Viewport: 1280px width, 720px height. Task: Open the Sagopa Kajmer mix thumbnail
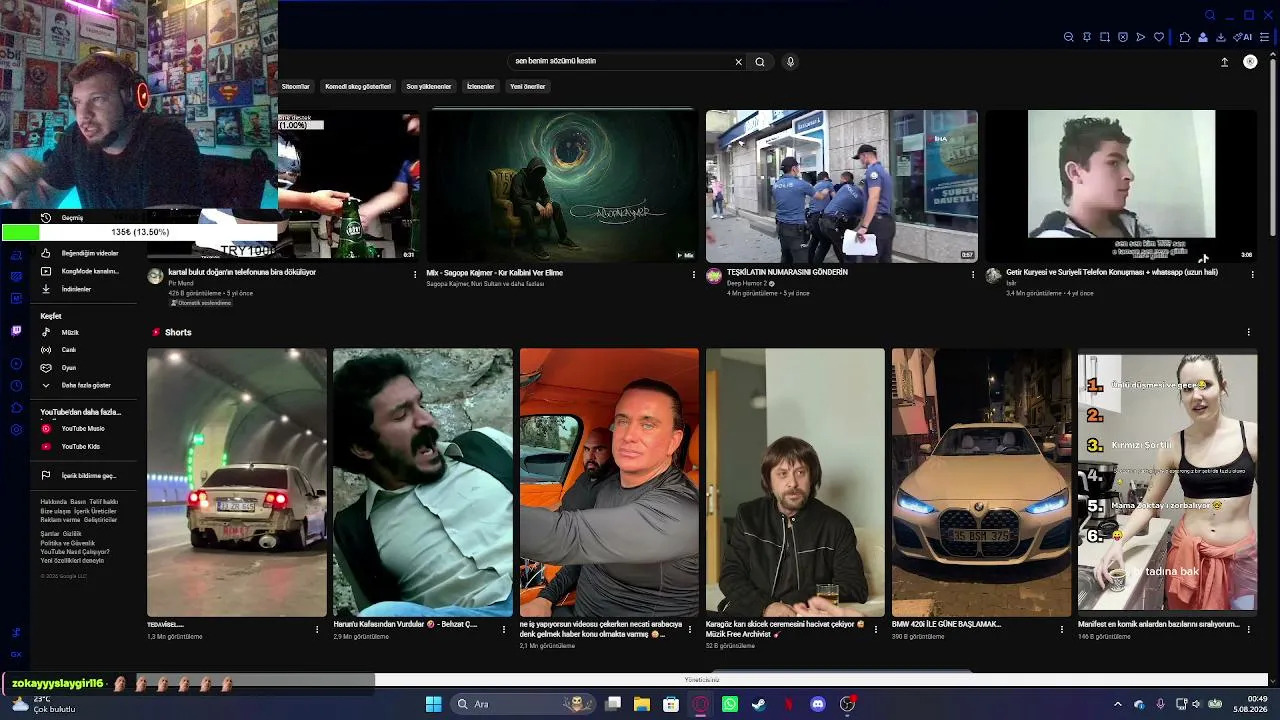point(562,185)
